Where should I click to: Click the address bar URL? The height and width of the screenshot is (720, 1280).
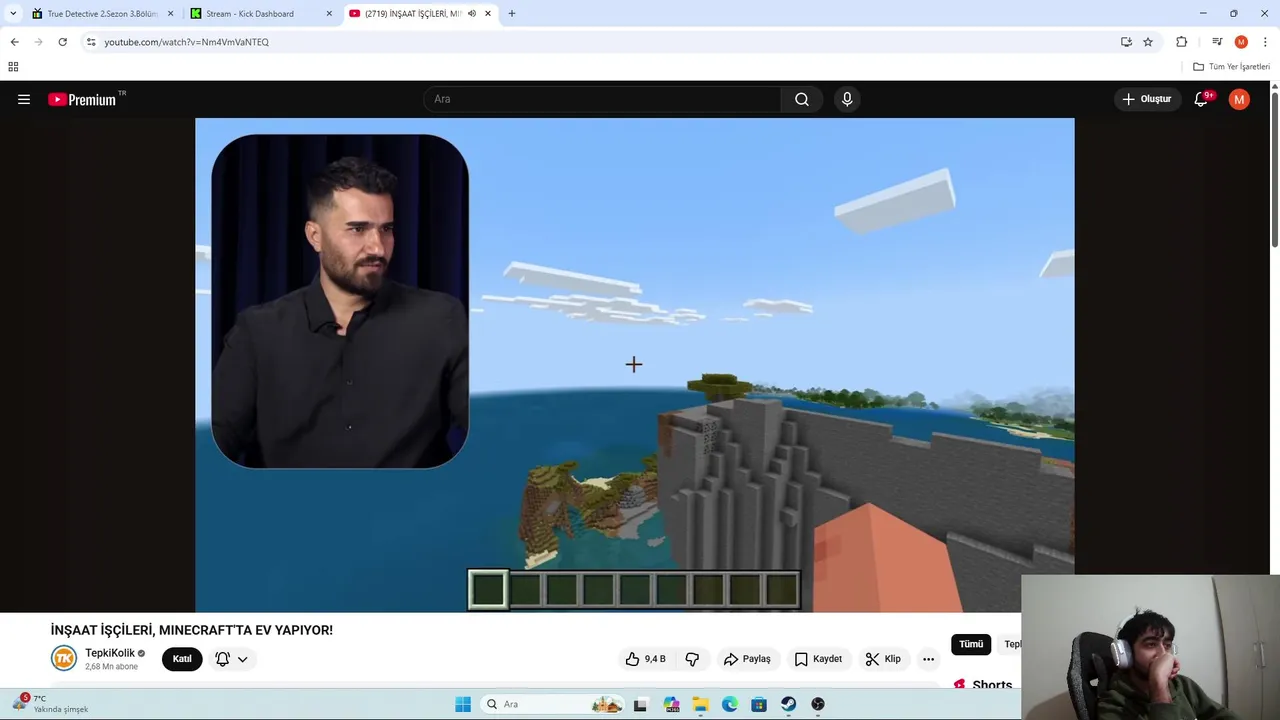(187, 42)
